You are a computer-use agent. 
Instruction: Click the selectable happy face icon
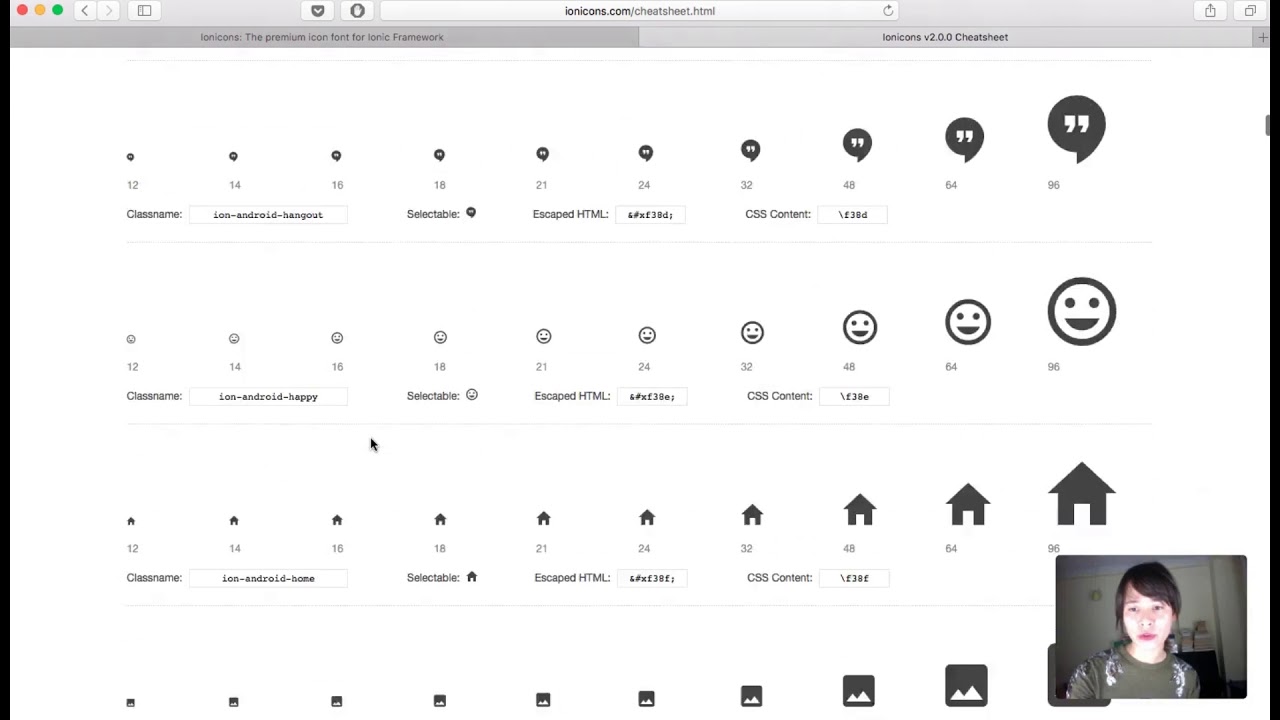[472, 395]
